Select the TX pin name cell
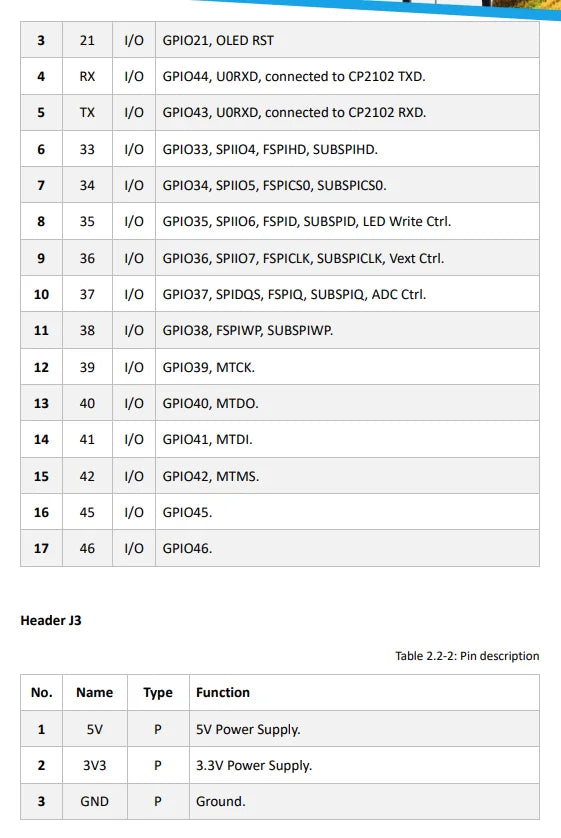The width and height of the screenshot is (561, 838). [x=87, y=113]
